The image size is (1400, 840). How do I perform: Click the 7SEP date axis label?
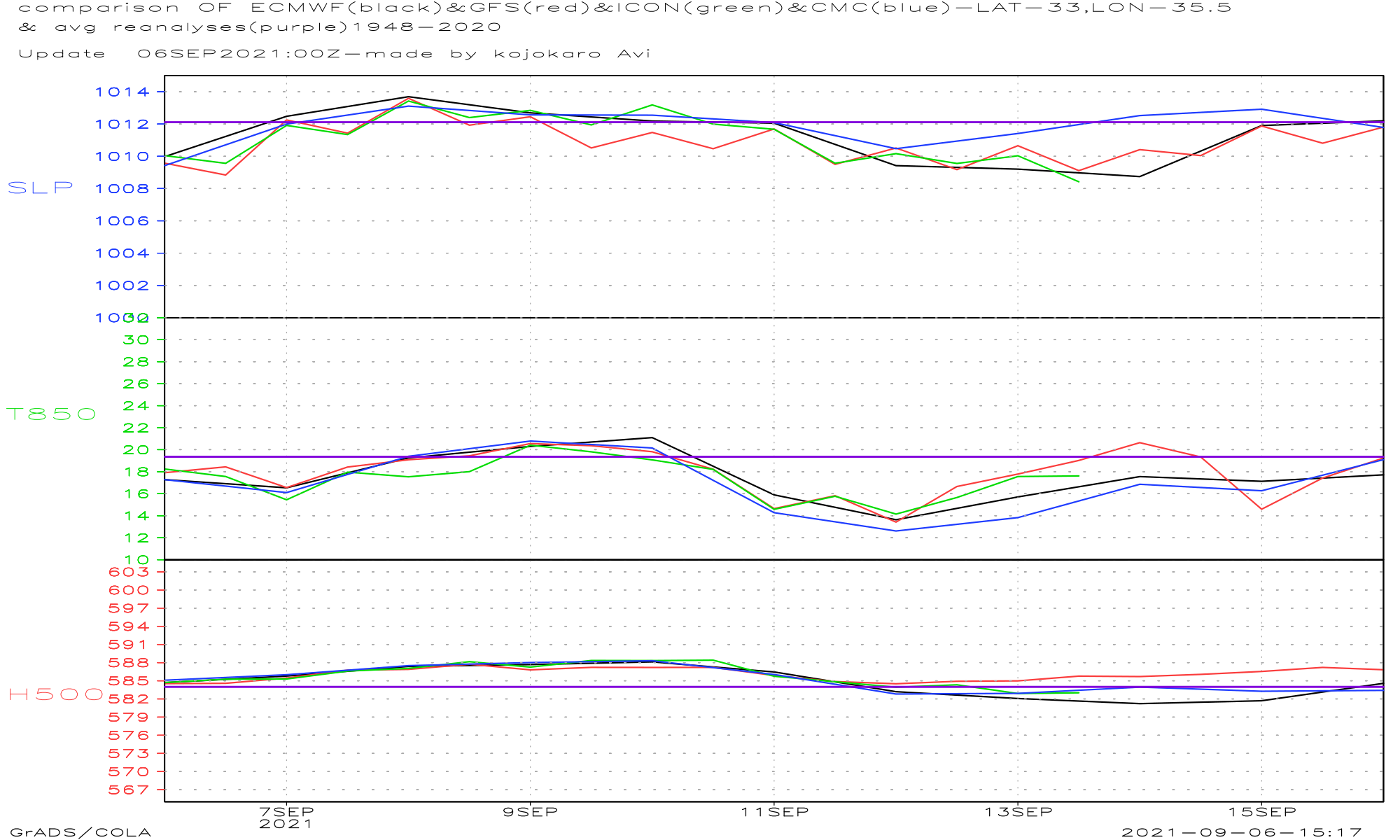tap(286, 812)
